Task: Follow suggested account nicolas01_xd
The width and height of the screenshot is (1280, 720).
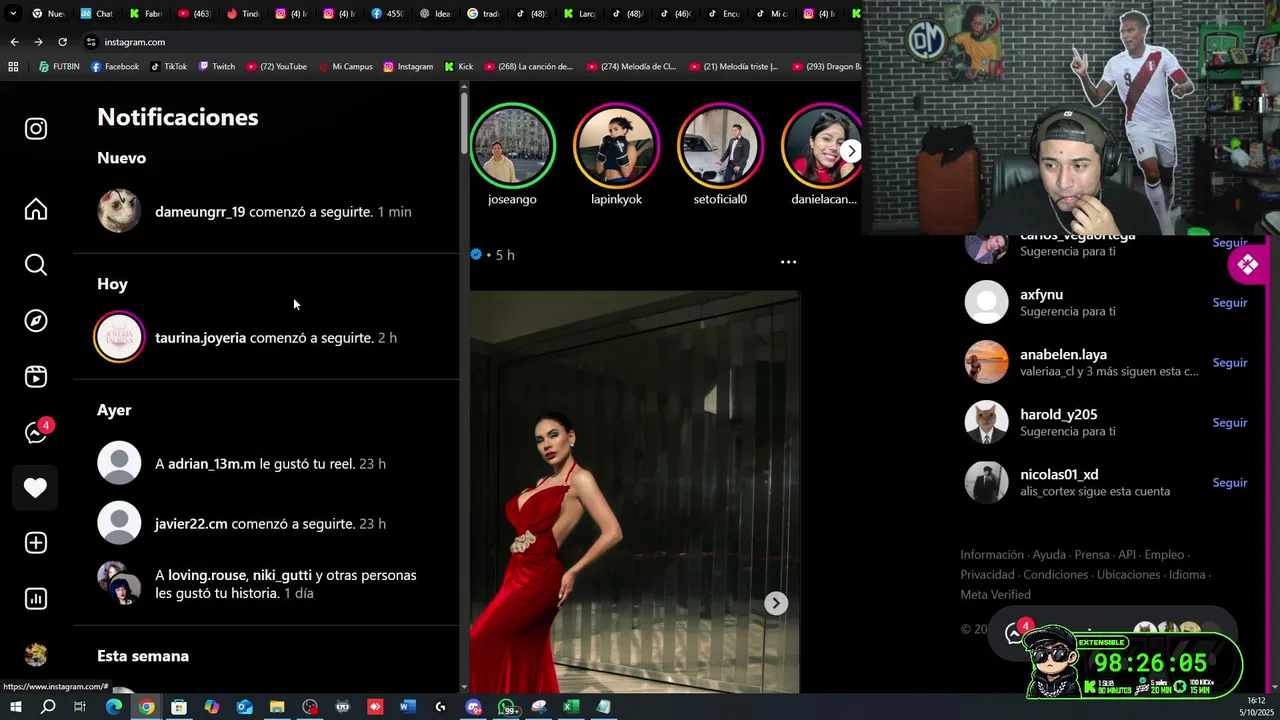Action: tap(1229, 483)
